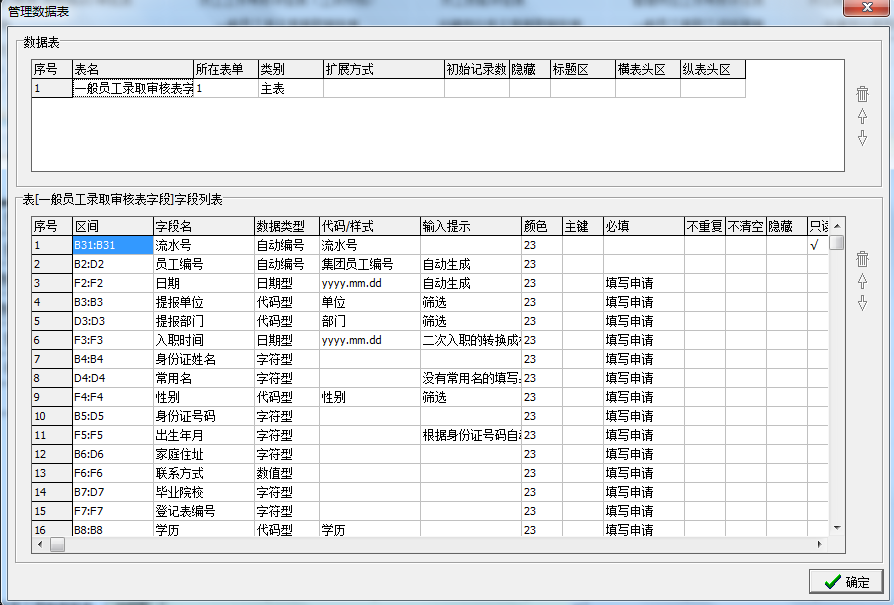894x605 pixels.
Task: Click left arrow of horizontal scrollbar
Action: (40, 545)
